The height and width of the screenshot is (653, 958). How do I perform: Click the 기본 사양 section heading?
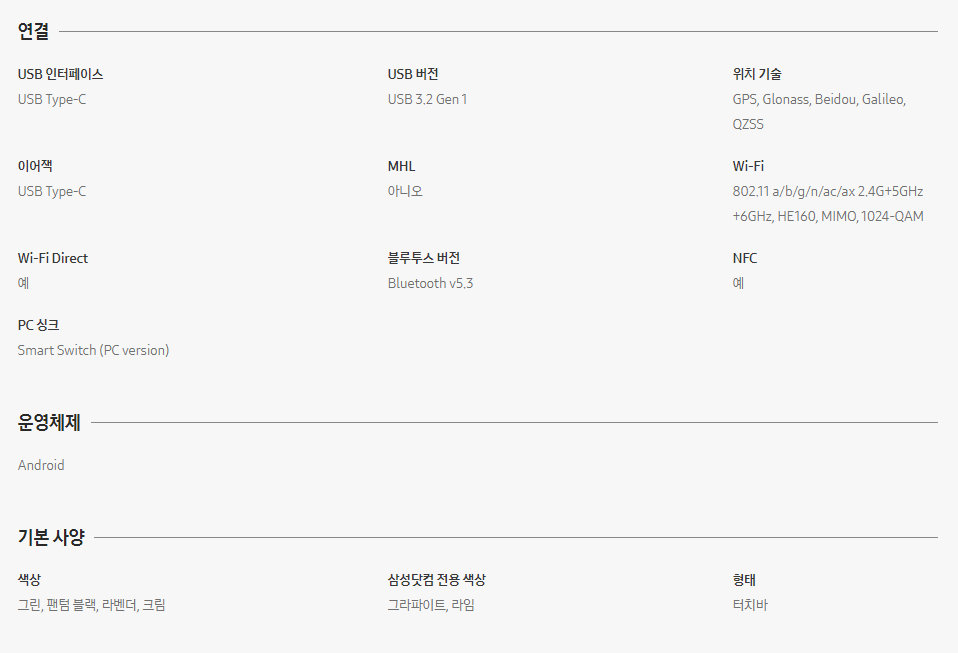click(51, 537)
